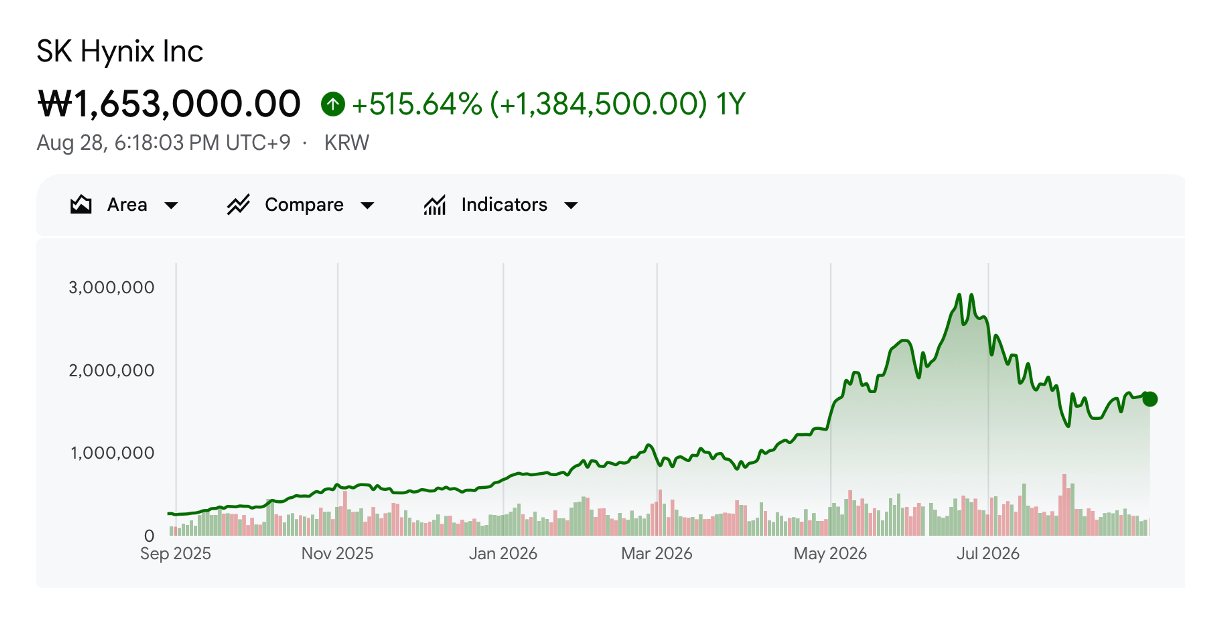The width and height of the screenshot is (1218, 626).
Task: Open the Area chart style menu
Action: (127, 205)
